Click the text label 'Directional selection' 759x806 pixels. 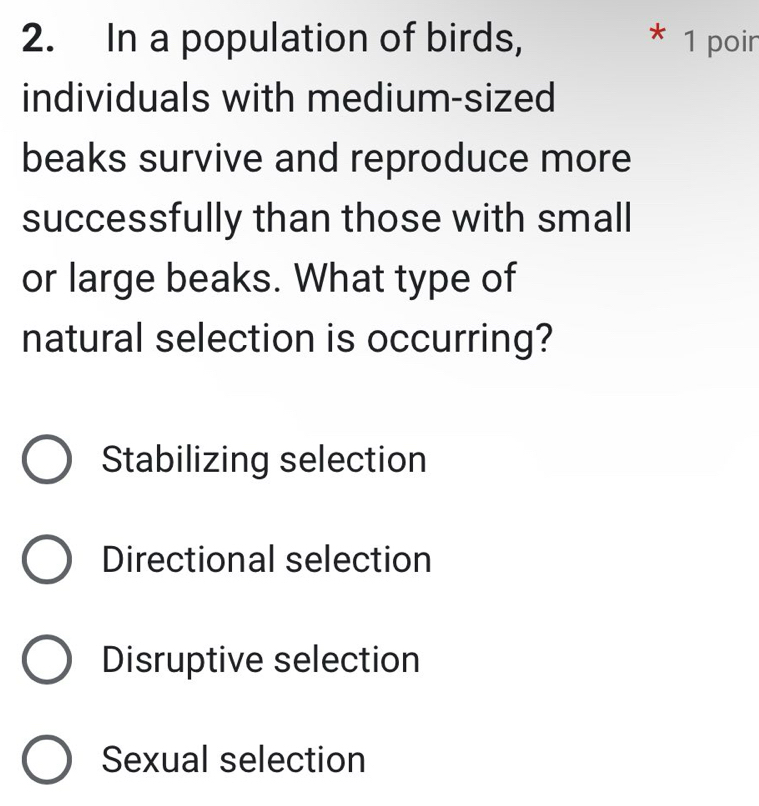coord(264,560)
